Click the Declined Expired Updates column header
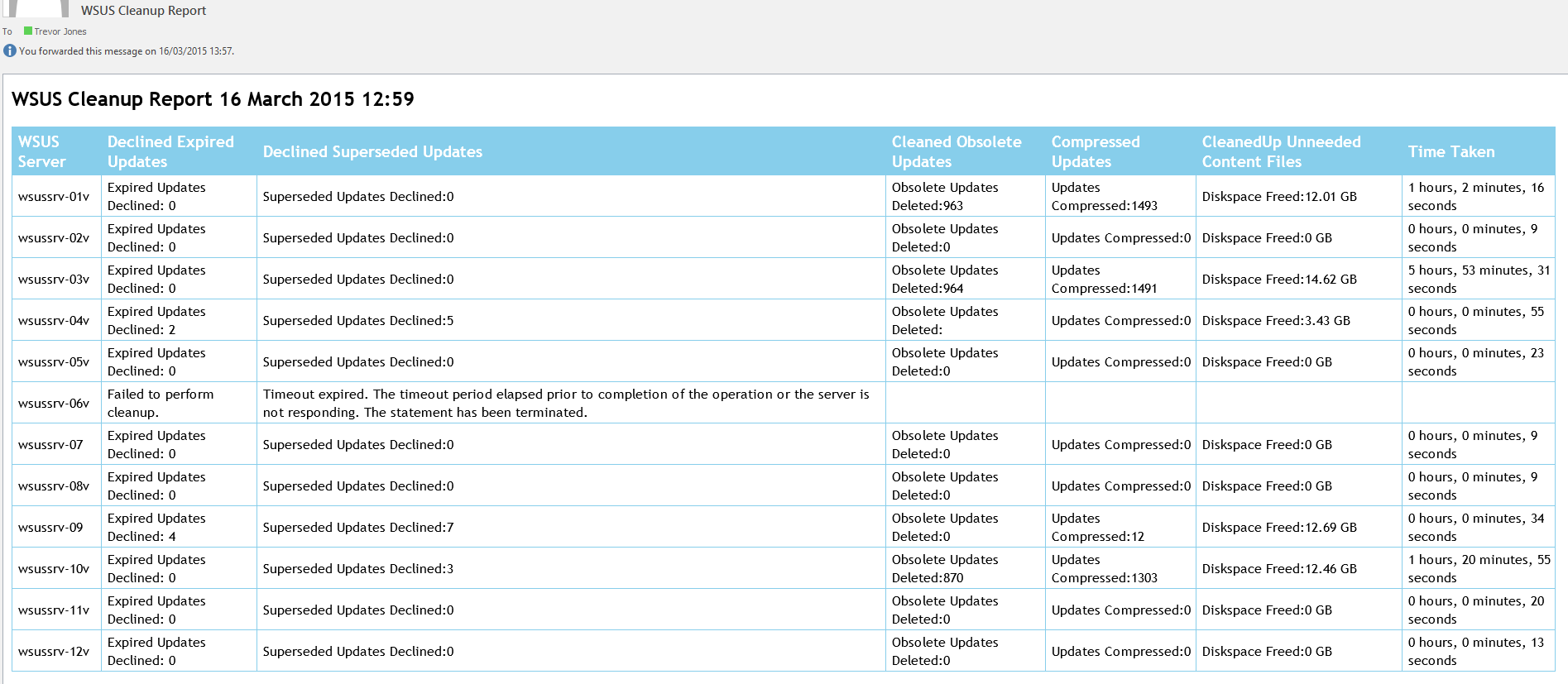The height and width of the screenshot is (684, 1568). pyautogui.click(x=170, y=151)
